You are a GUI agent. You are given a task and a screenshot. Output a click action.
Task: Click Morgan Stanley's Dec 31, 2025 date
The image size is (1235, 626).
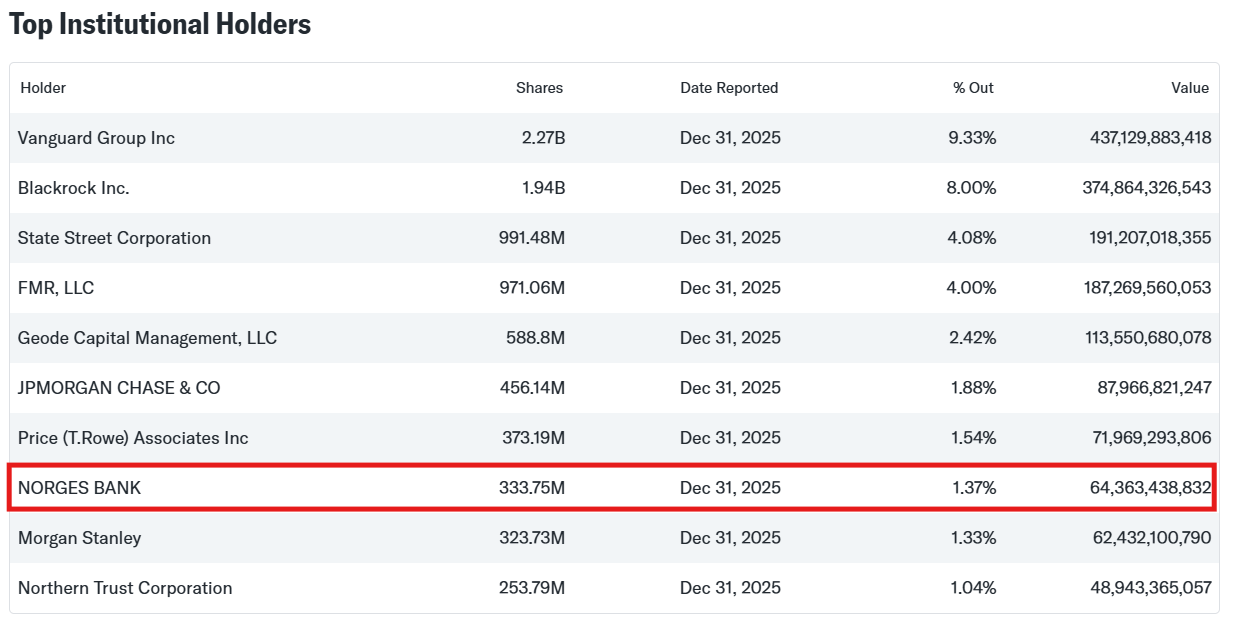(730, 538)
